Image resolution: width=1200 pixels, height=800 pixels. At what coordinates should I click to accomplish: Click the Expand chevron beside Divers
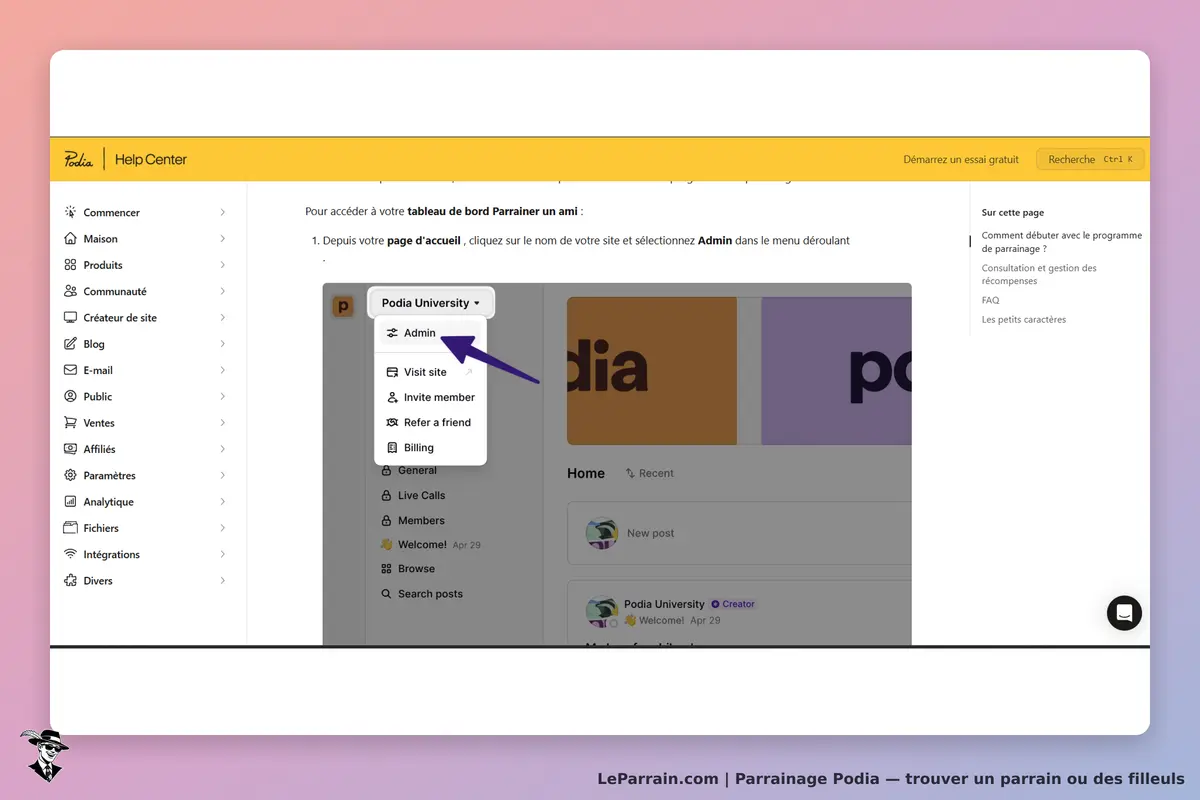pyautogui.click(x=223, y=580)
